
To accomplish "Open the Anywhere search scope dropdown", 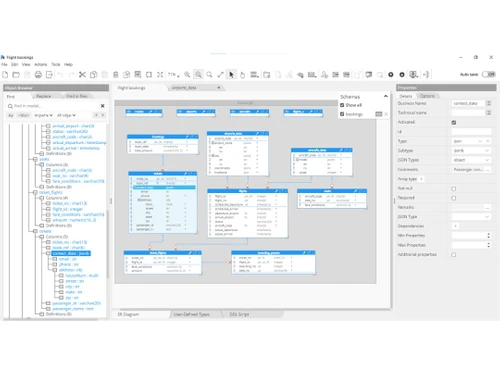I will pos(43,115).
